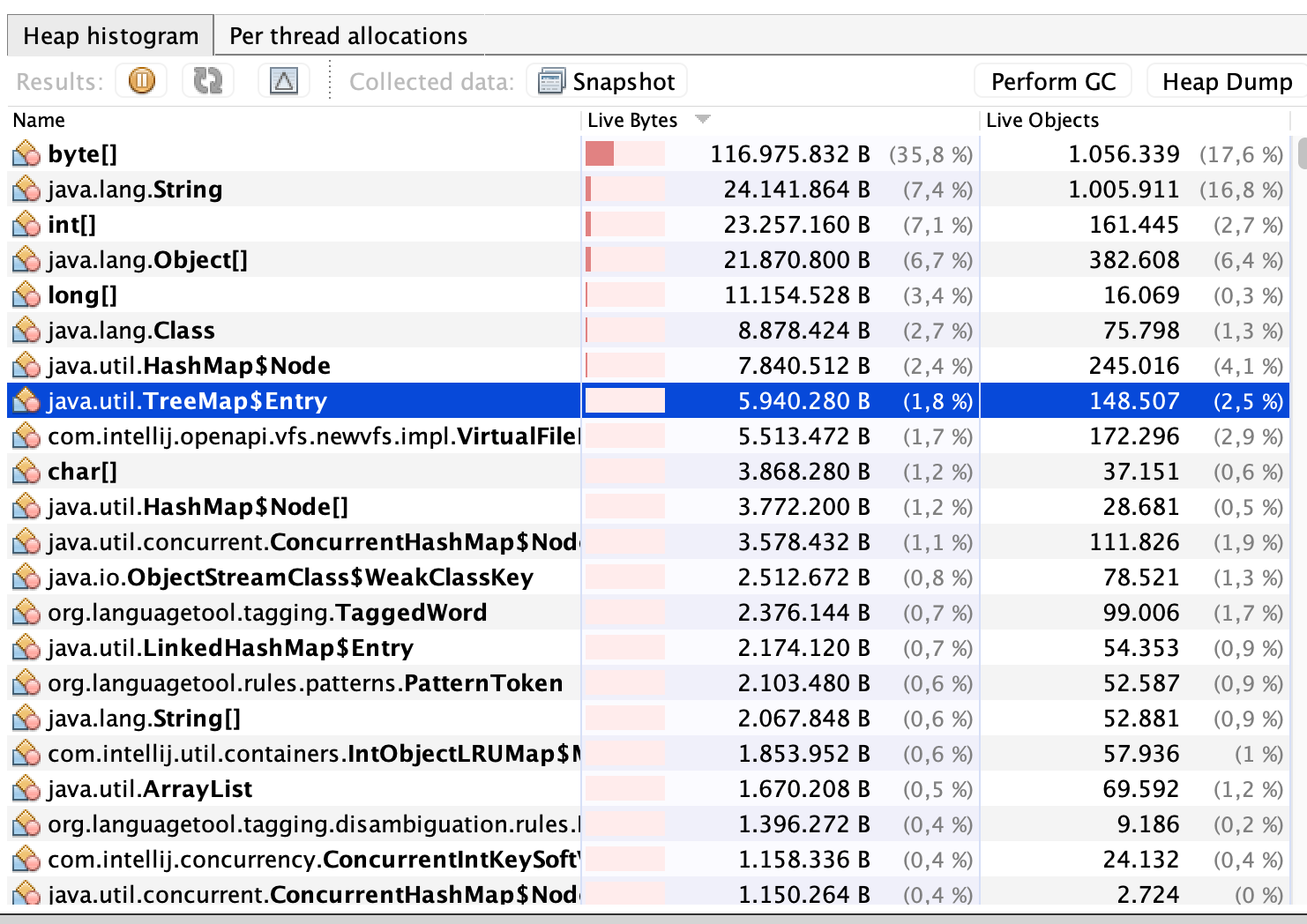Click the class icon next to java.util.TreeMap$Entry
The width and height of the screenshot is (1307, 924).
26,401
